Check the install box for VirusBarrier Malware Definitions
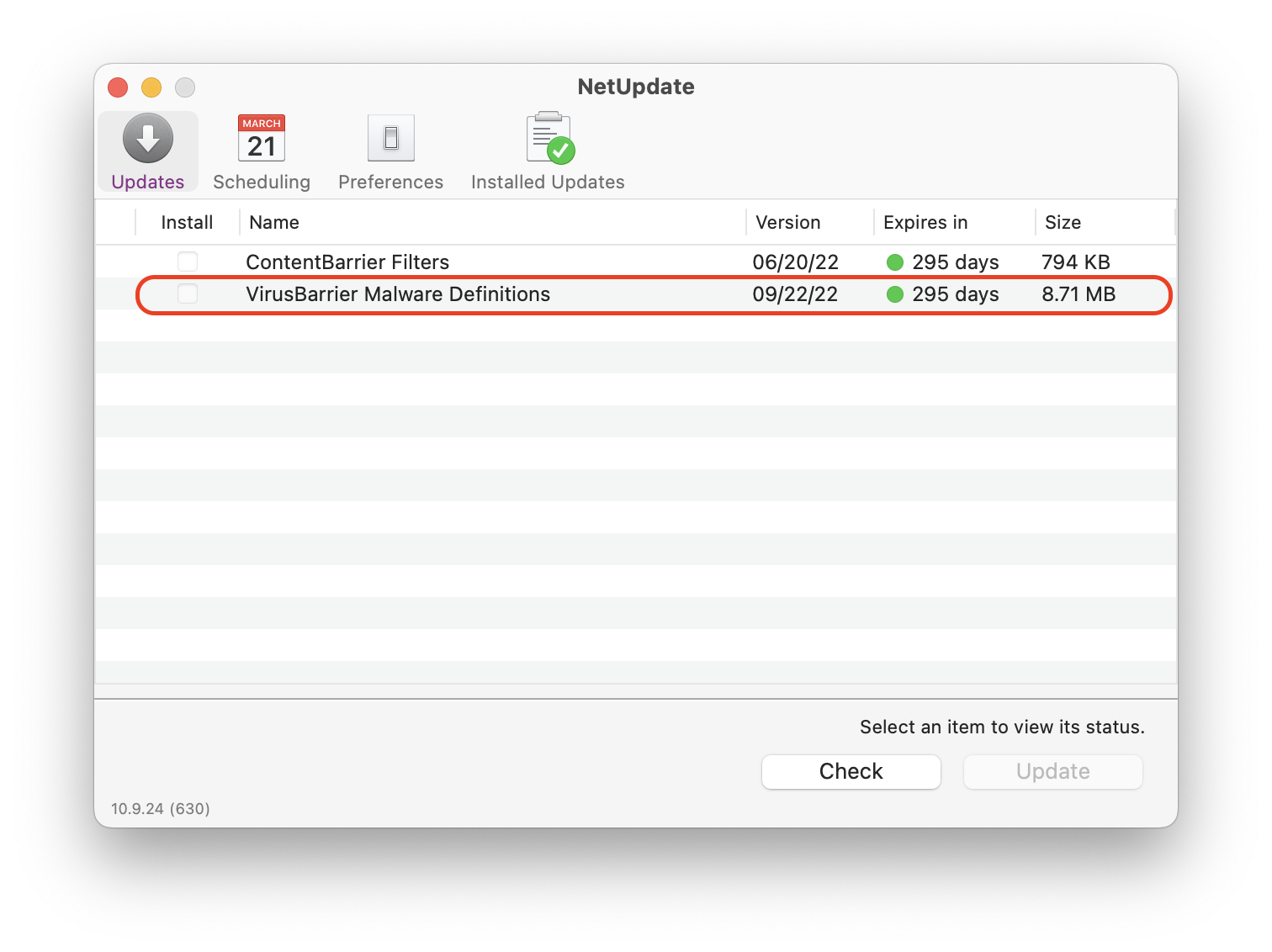Screen dimensions: 1272x952 pyautogui.click(x=188, y=294)
